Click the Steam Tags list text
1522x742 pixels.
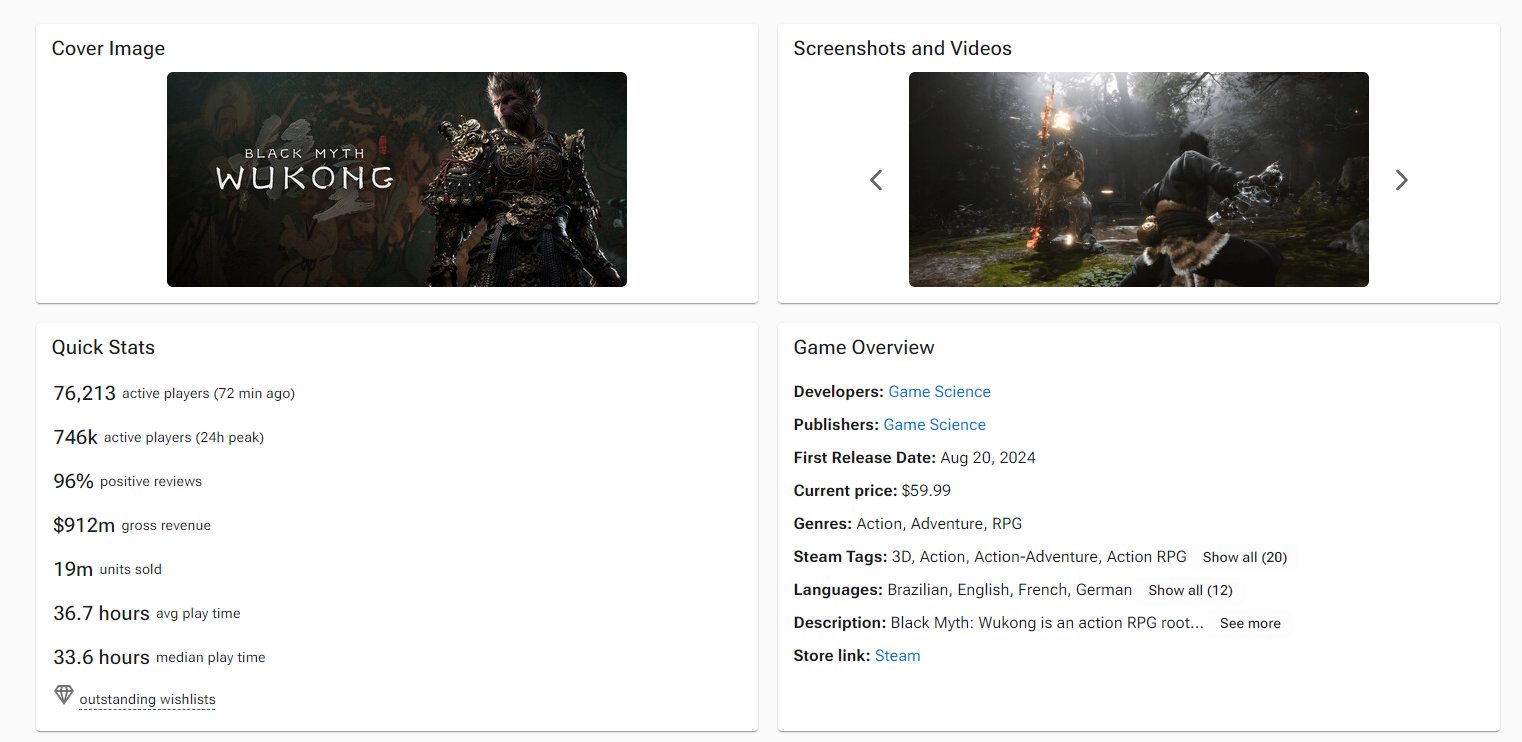coord(1039,557)
